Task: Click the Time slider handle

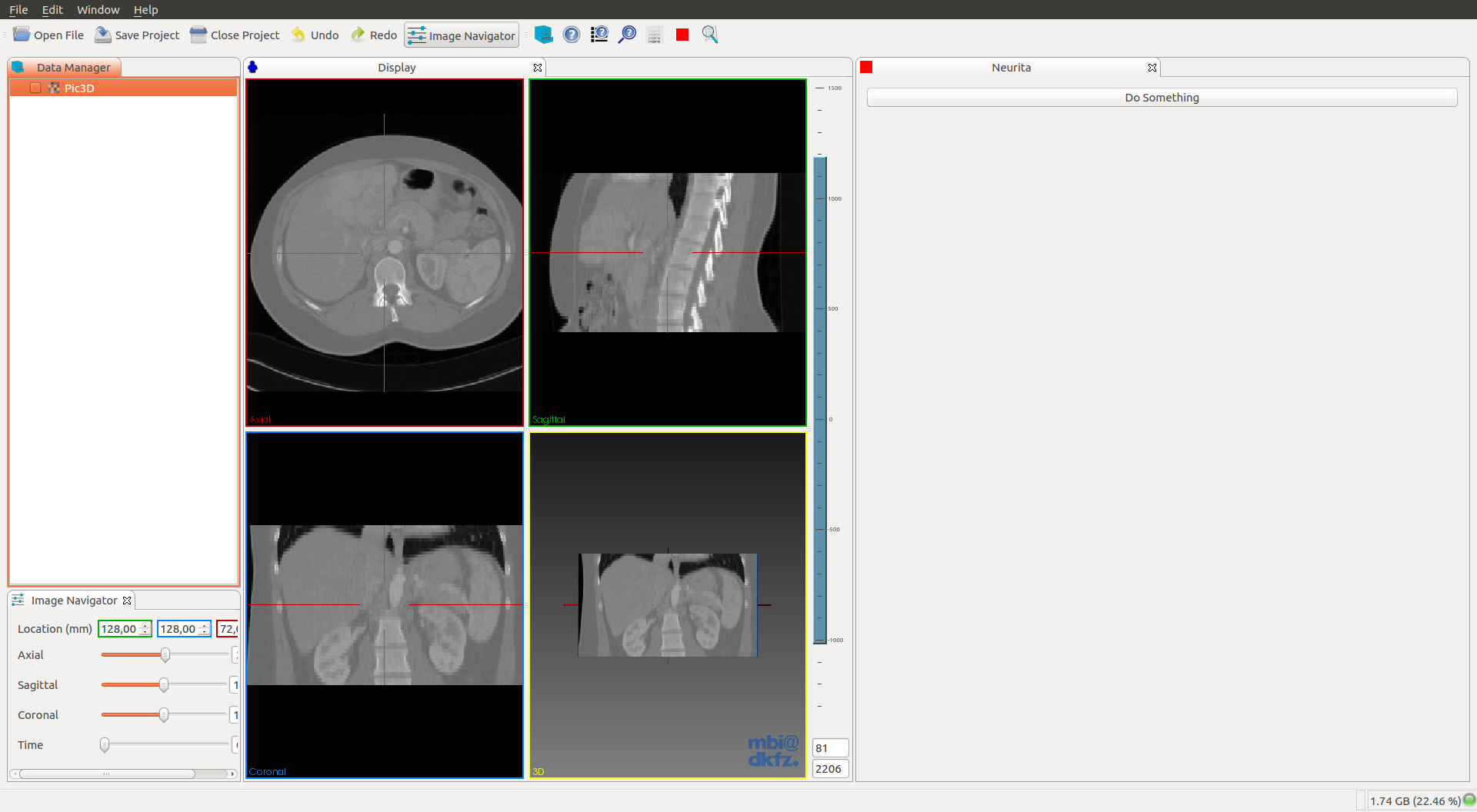Action: pos(105,745)
